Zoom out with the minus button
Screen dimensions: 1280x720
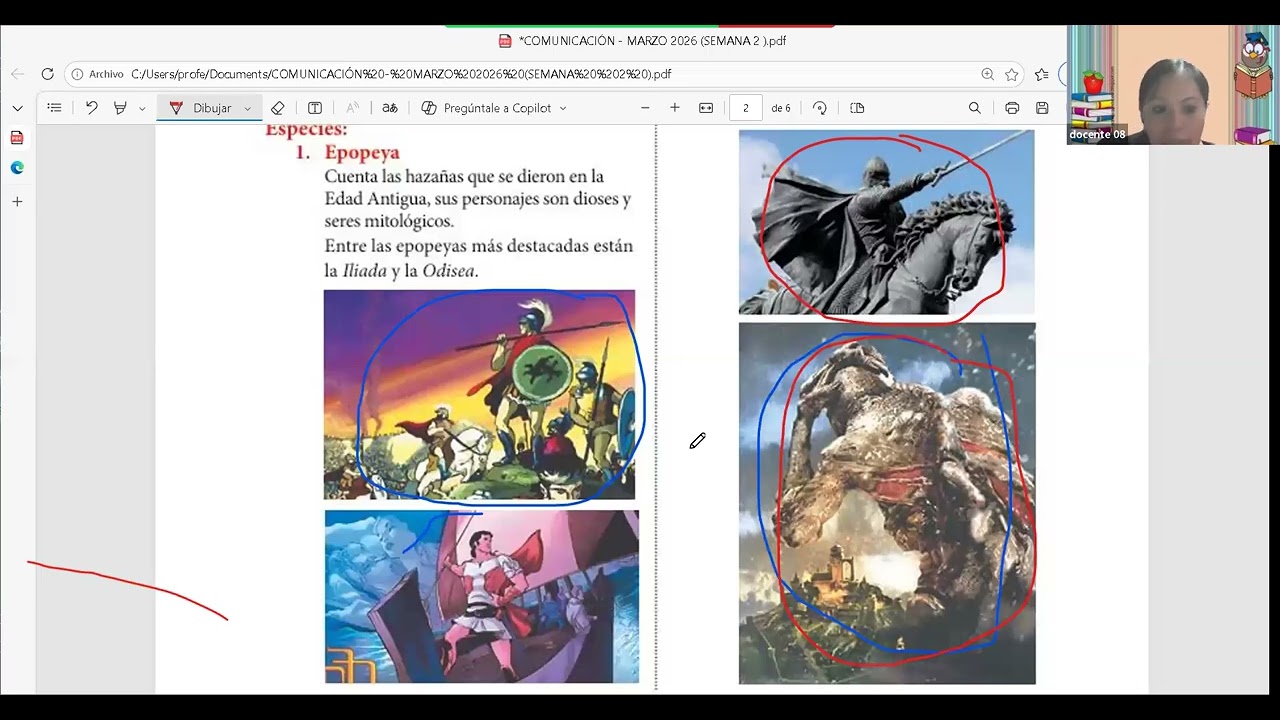pyautogui.click(x=645, y=108)
